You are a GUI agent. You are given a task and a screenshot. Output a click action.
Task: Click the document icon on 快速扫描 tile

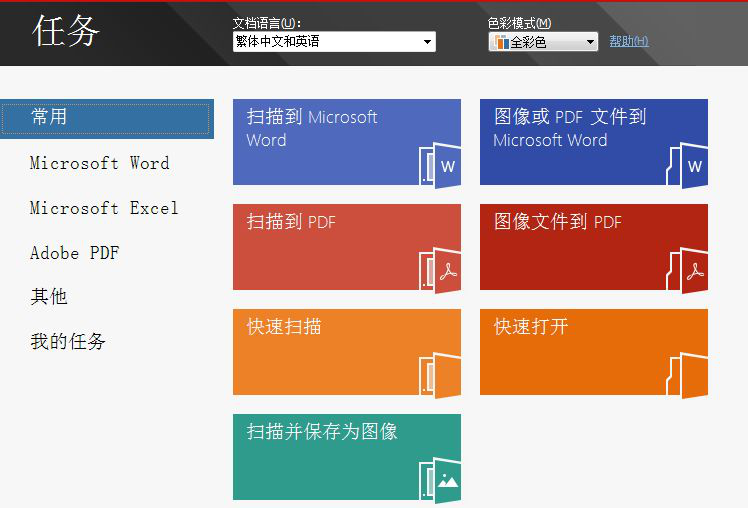(x=440, y=375)
